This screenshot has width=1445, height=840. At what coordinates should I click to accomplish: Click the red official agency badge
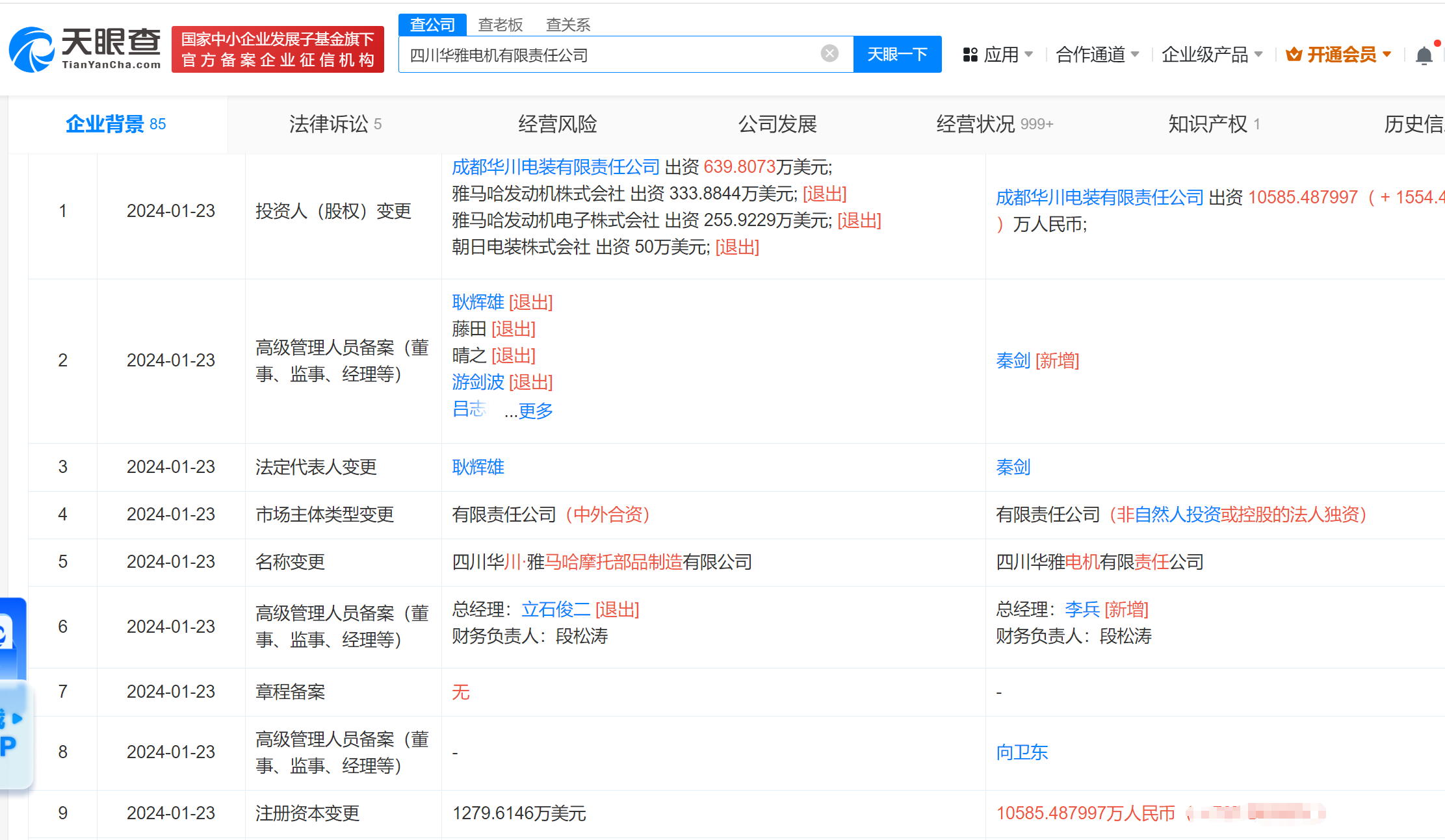pyautogui.click(x=278, y=49)
